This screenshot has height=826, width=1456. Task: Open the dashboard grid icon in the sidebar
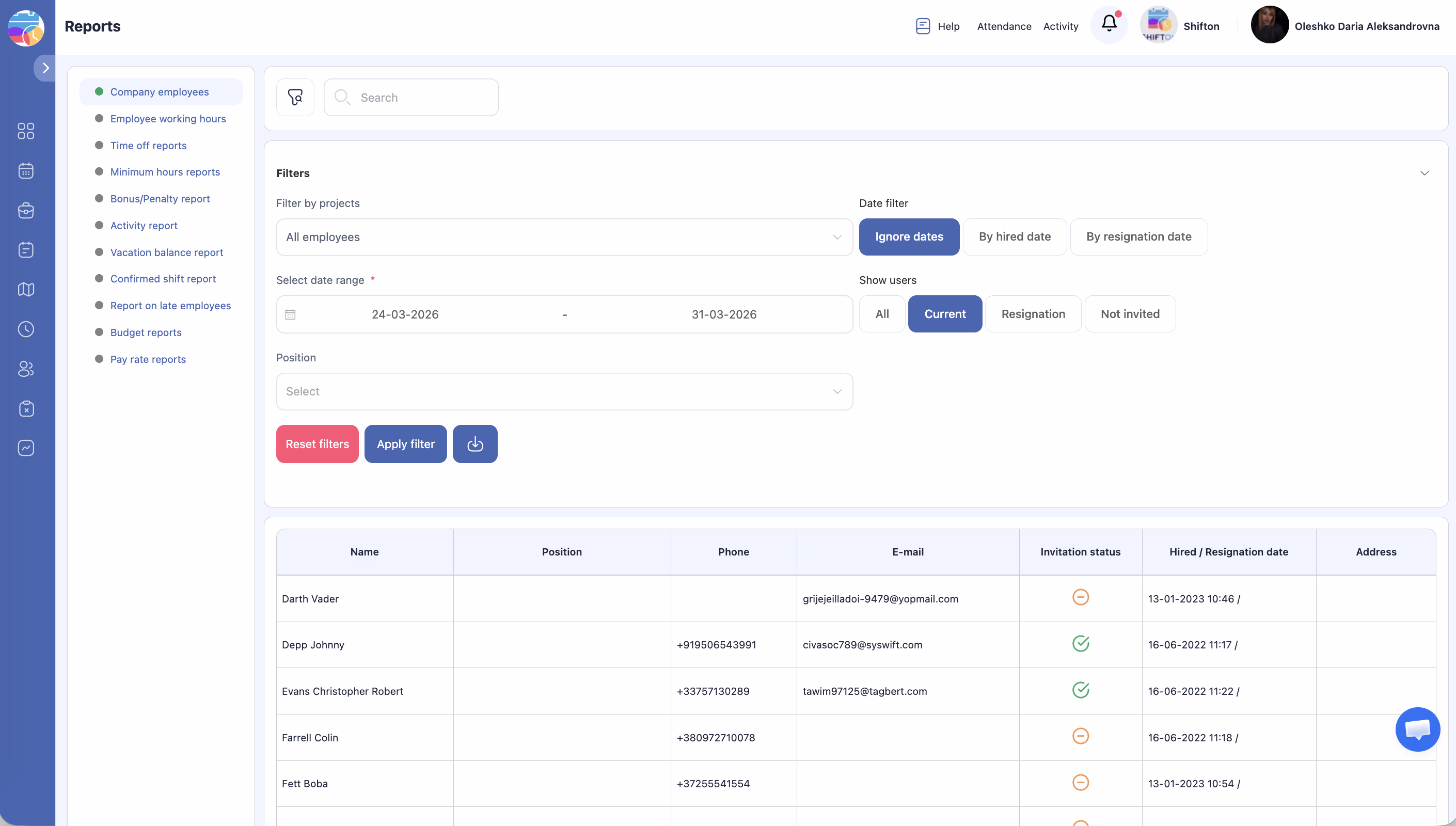(26, 131)
